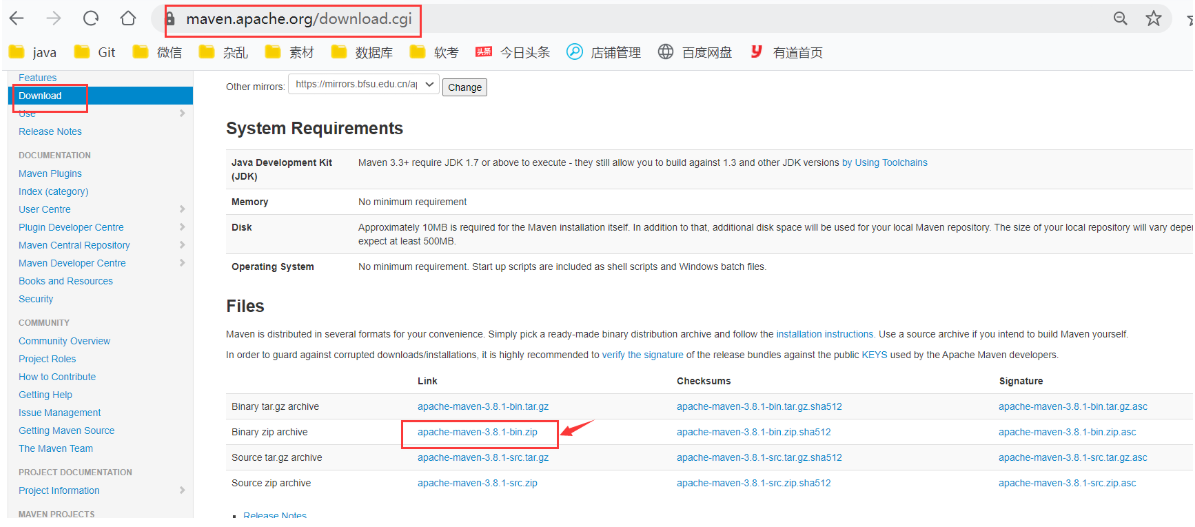The image size is (1195, 527).
Task: Open apache-maven-3.8.1-bin.zip.sha512 checksum
Action: (754, 432)
